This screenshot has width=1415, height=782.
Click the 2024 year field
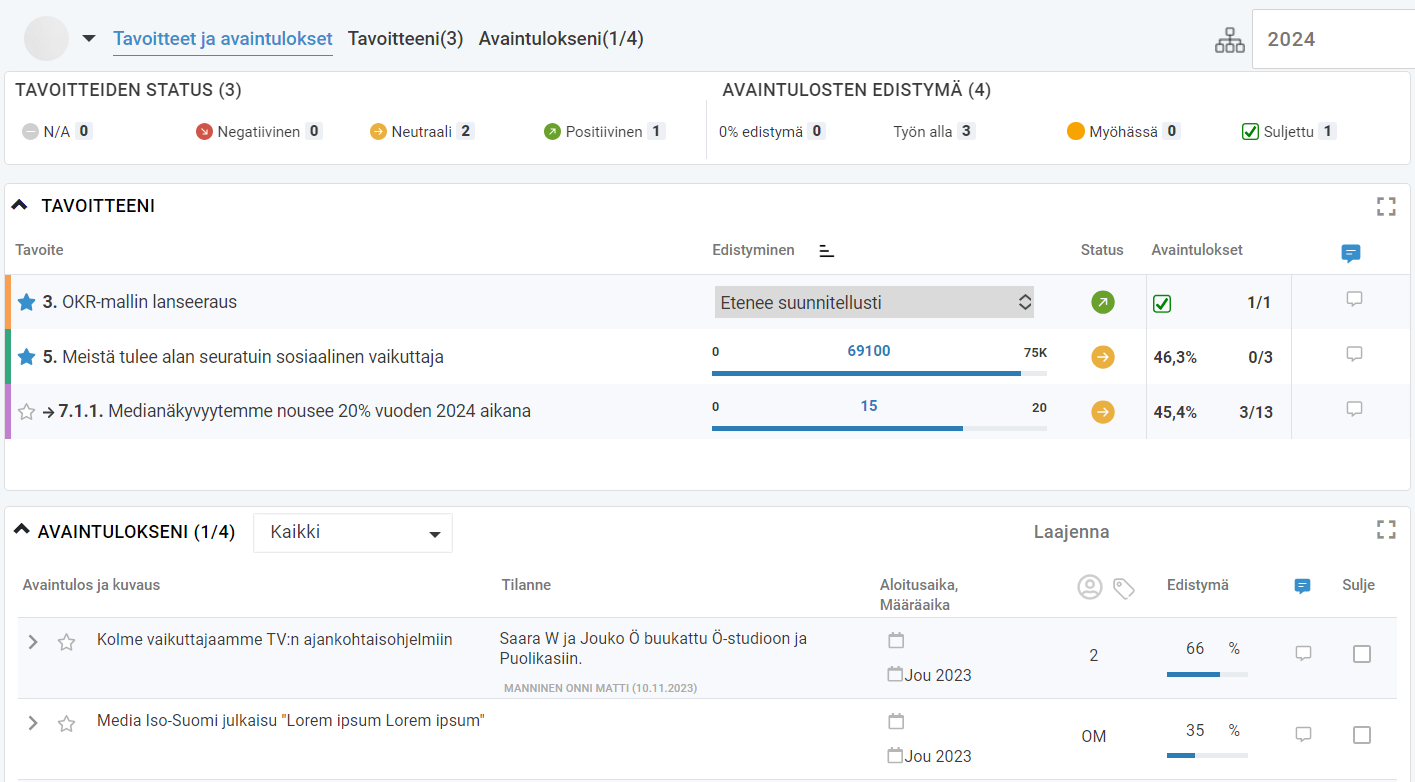point(1332,39)
